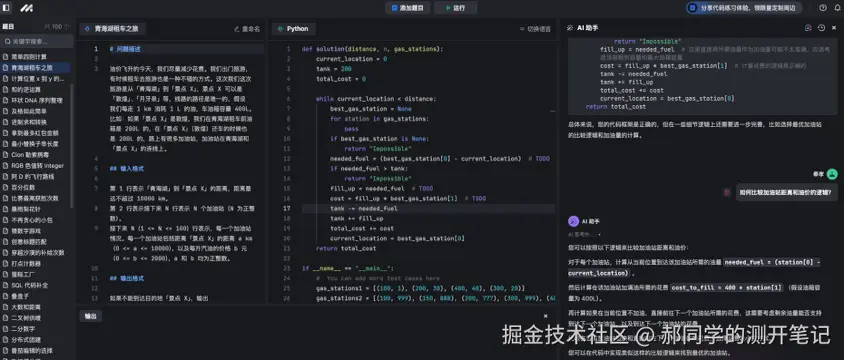Click the MarsCode logo in top bar
Viewport: 844px width, 360px height.
[x=26, y=8]
